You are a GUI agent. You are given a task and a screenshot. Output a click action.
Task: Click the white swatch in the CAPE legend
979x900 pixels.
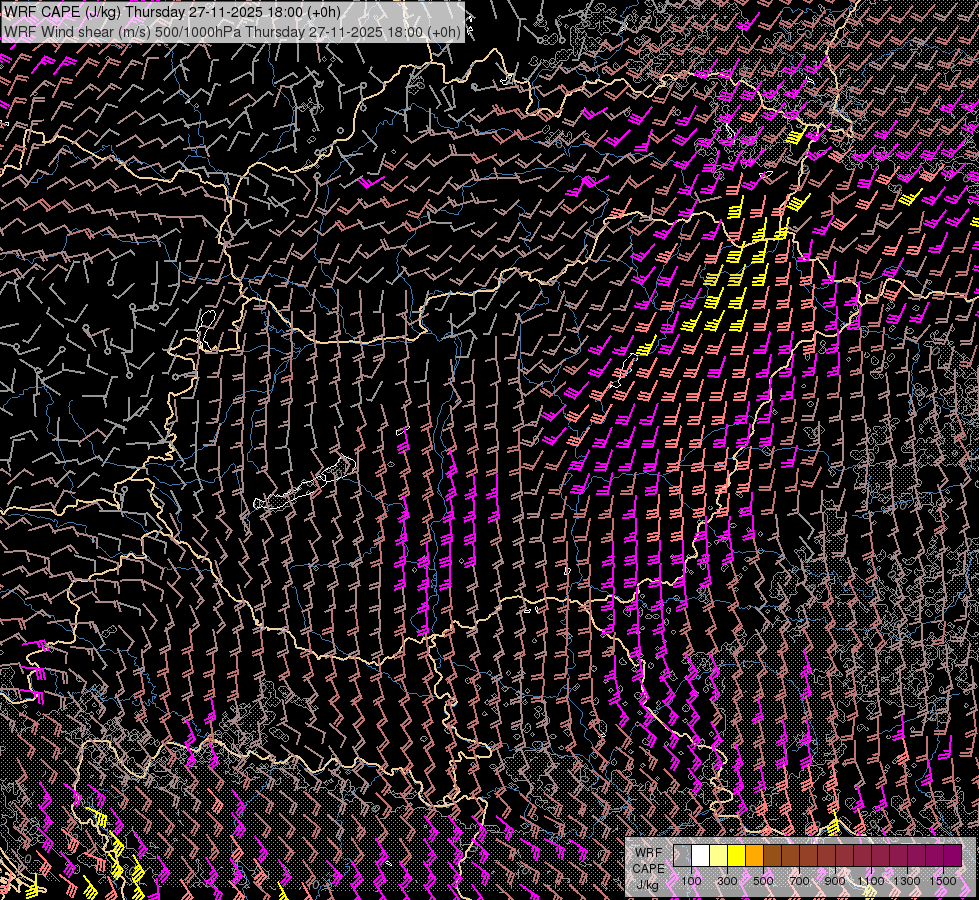(x=700, y=855)
